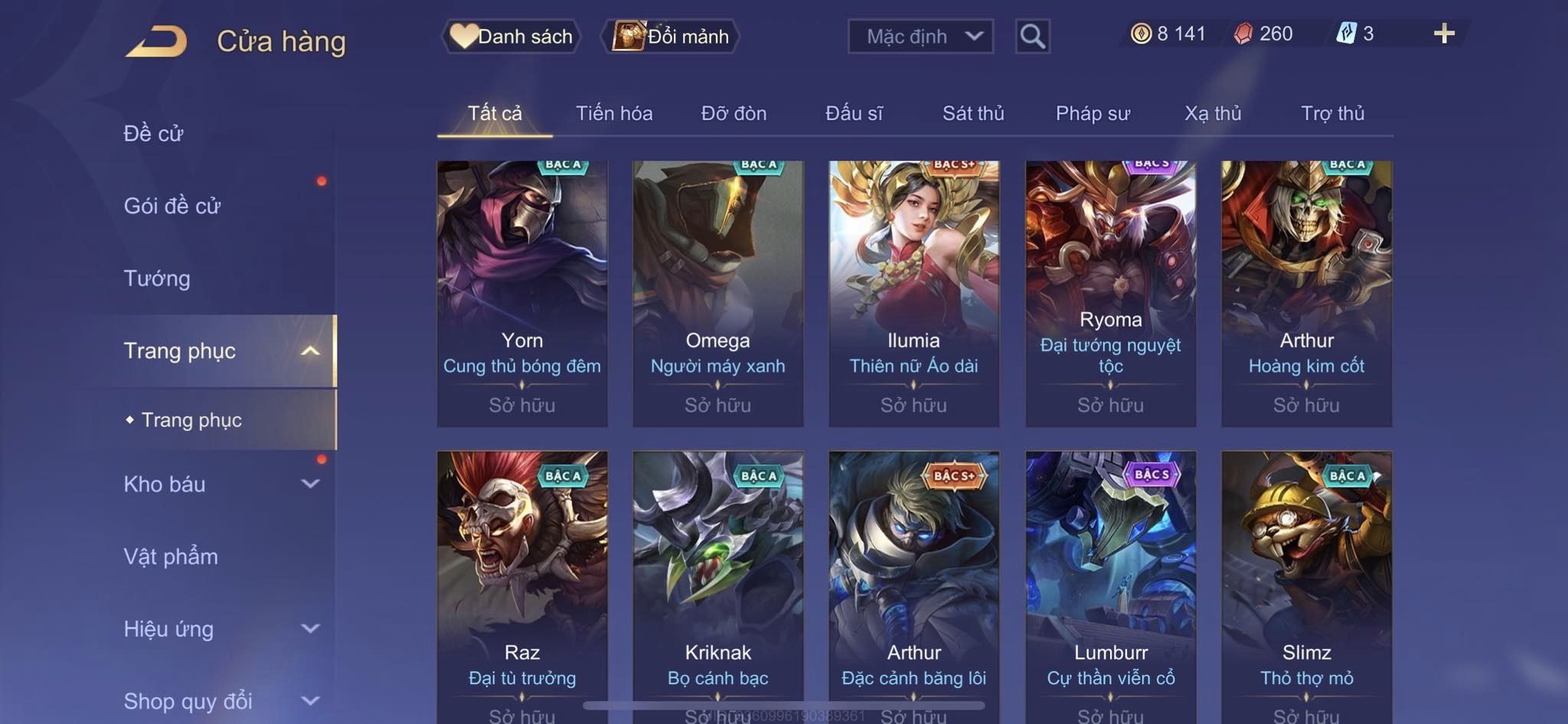This screenshot has height=724, width=1568.
Task: Expand the Hiệu ứng sidebar section
Action: 310,628
